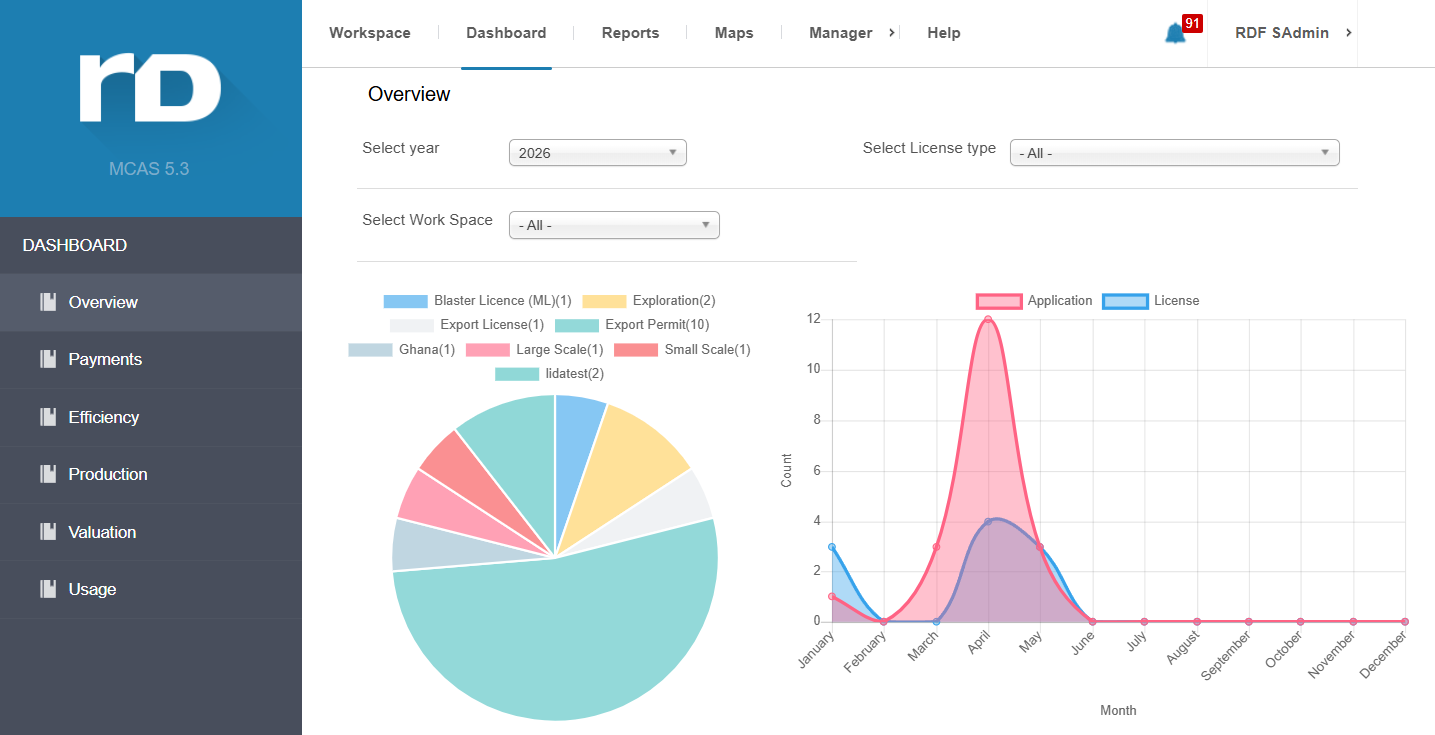Viewport: 1435px width, 735px height.
Task: Click the rD logo
Action: coord(150,87)
